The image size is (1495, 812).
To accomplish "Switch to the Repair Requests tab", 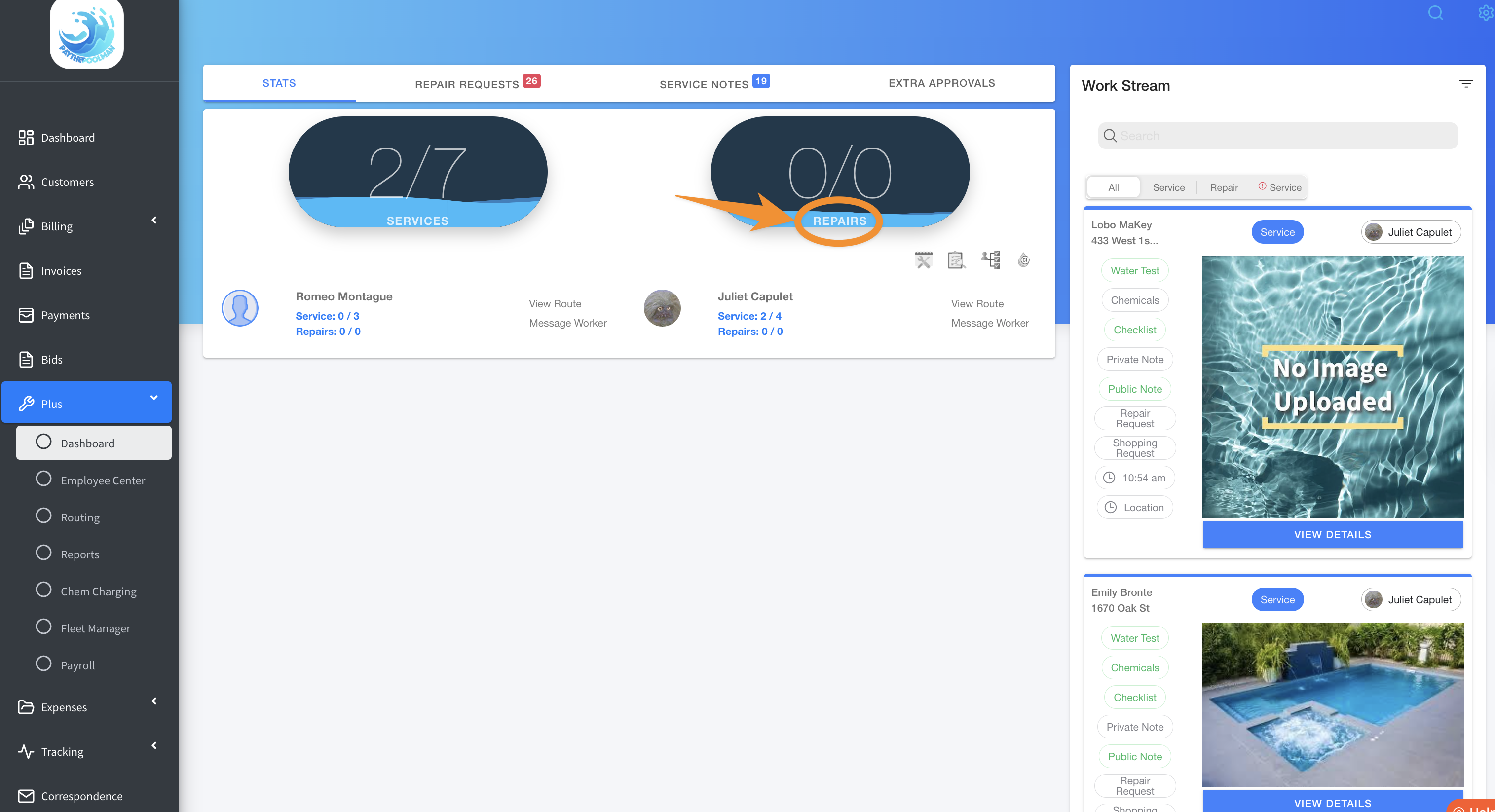I will click(467, 84).
